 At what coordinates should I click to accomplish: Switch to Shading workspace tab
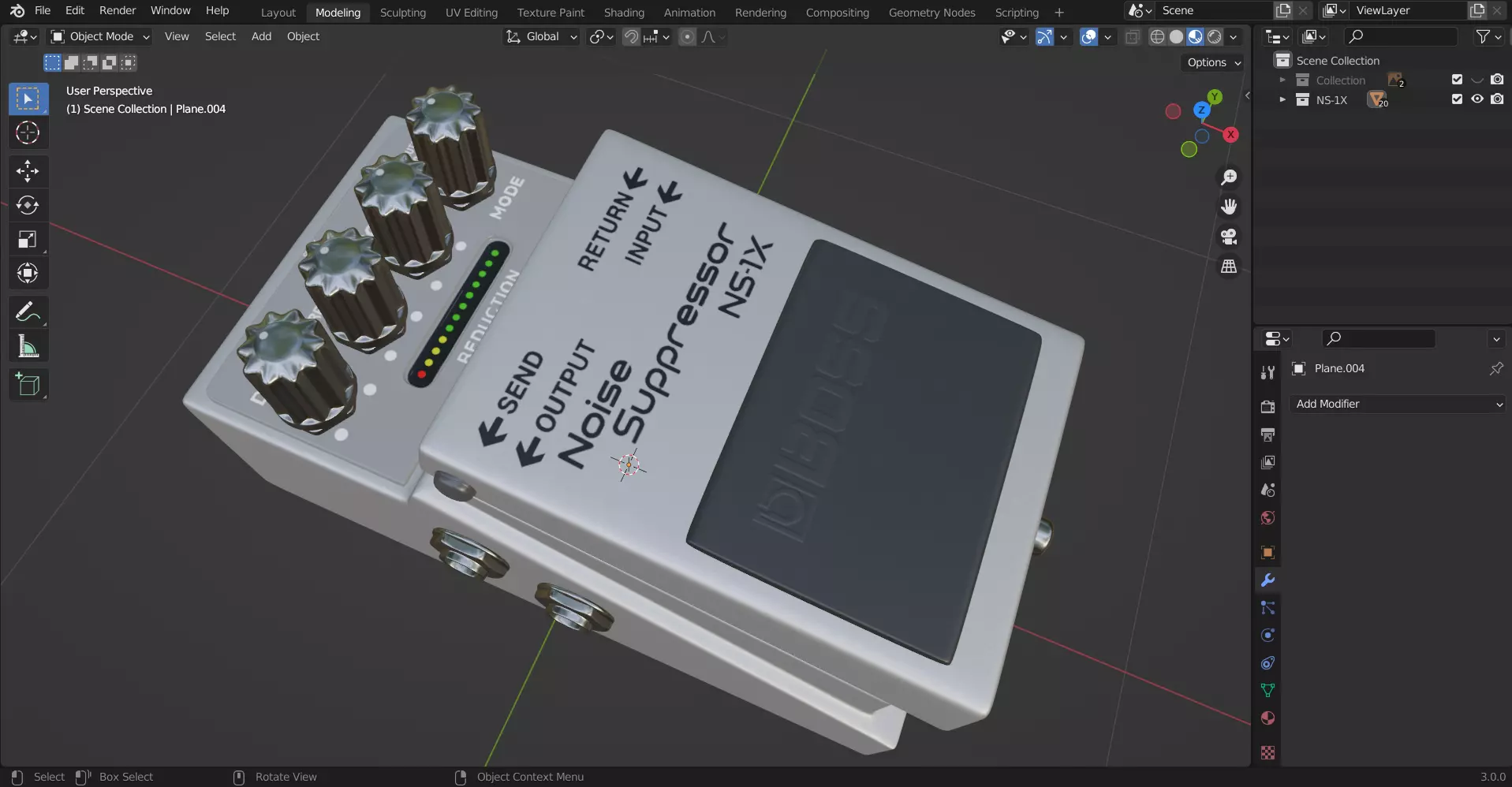pyautogui.click(x=624, y=13)
